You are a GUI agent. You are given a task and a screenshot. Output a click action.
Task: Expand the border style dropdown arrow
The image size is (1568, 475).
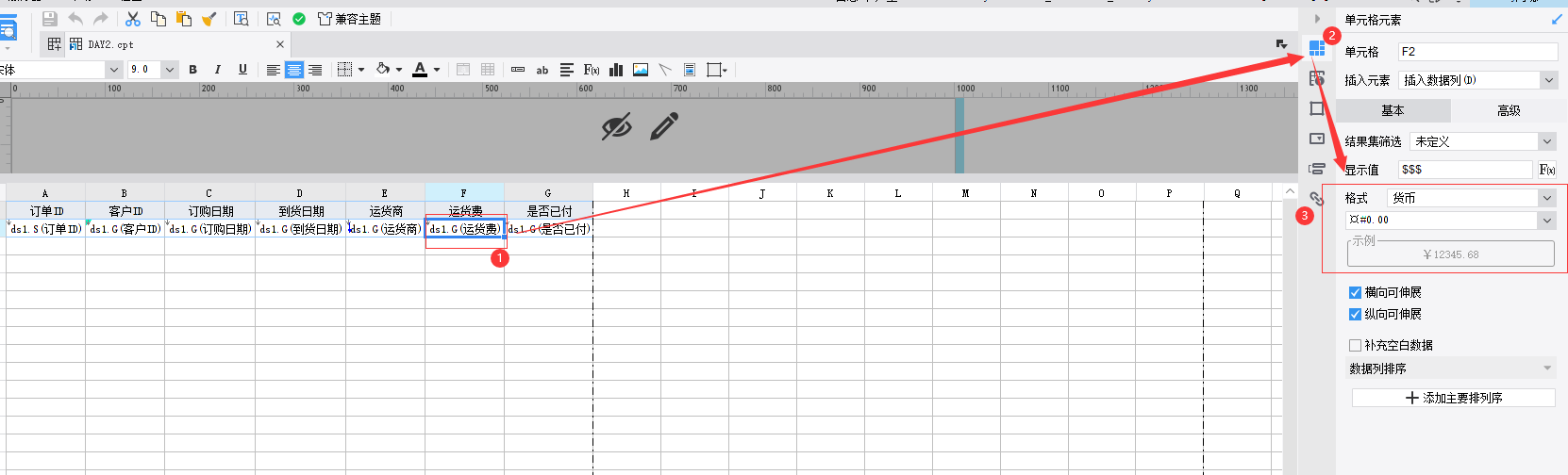[x=361, y=70]
